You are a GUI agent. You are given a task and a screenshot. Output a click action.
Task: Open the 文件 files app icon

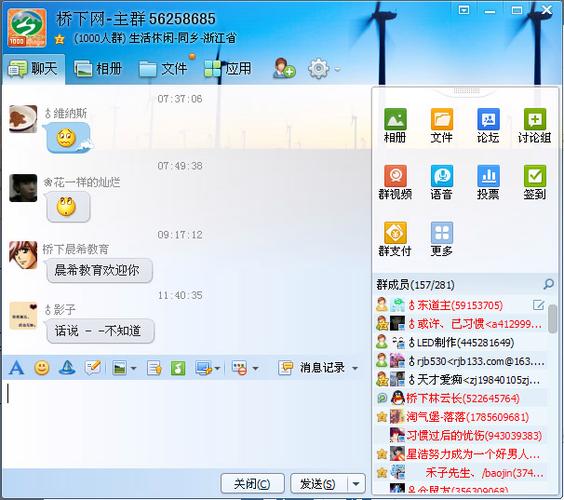click(x=441, y=126)
